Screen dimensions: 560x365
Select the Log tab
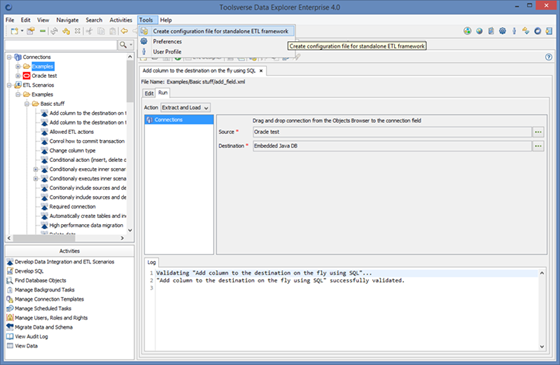[x=151, y=262]
